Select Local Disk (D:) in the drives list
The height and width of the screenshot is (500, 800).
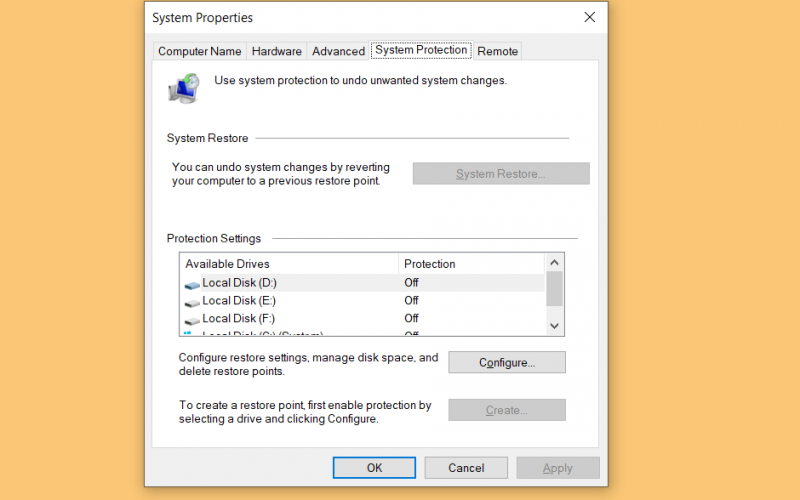(x=362, y=283)
